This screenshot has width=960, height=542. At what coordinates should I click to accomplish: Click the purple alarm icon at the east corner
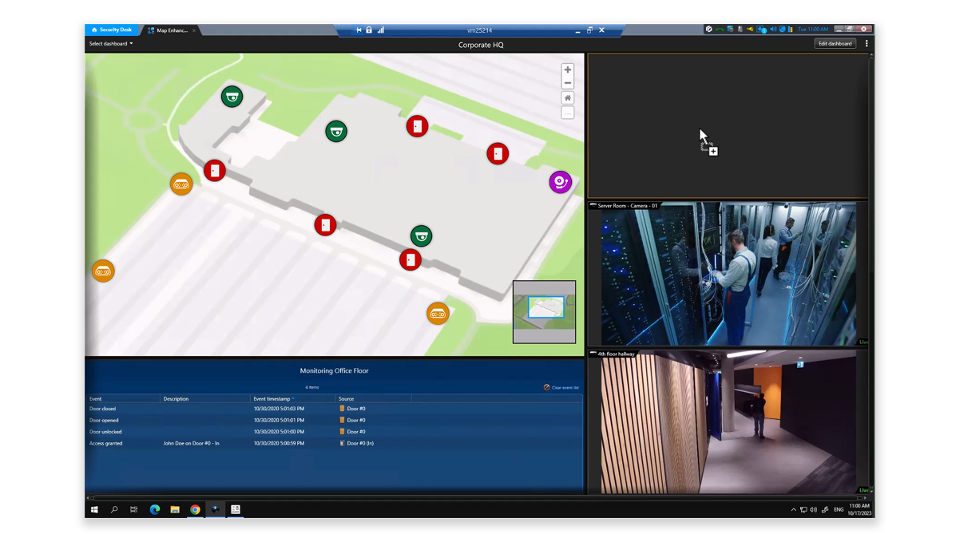click(560, 182)
